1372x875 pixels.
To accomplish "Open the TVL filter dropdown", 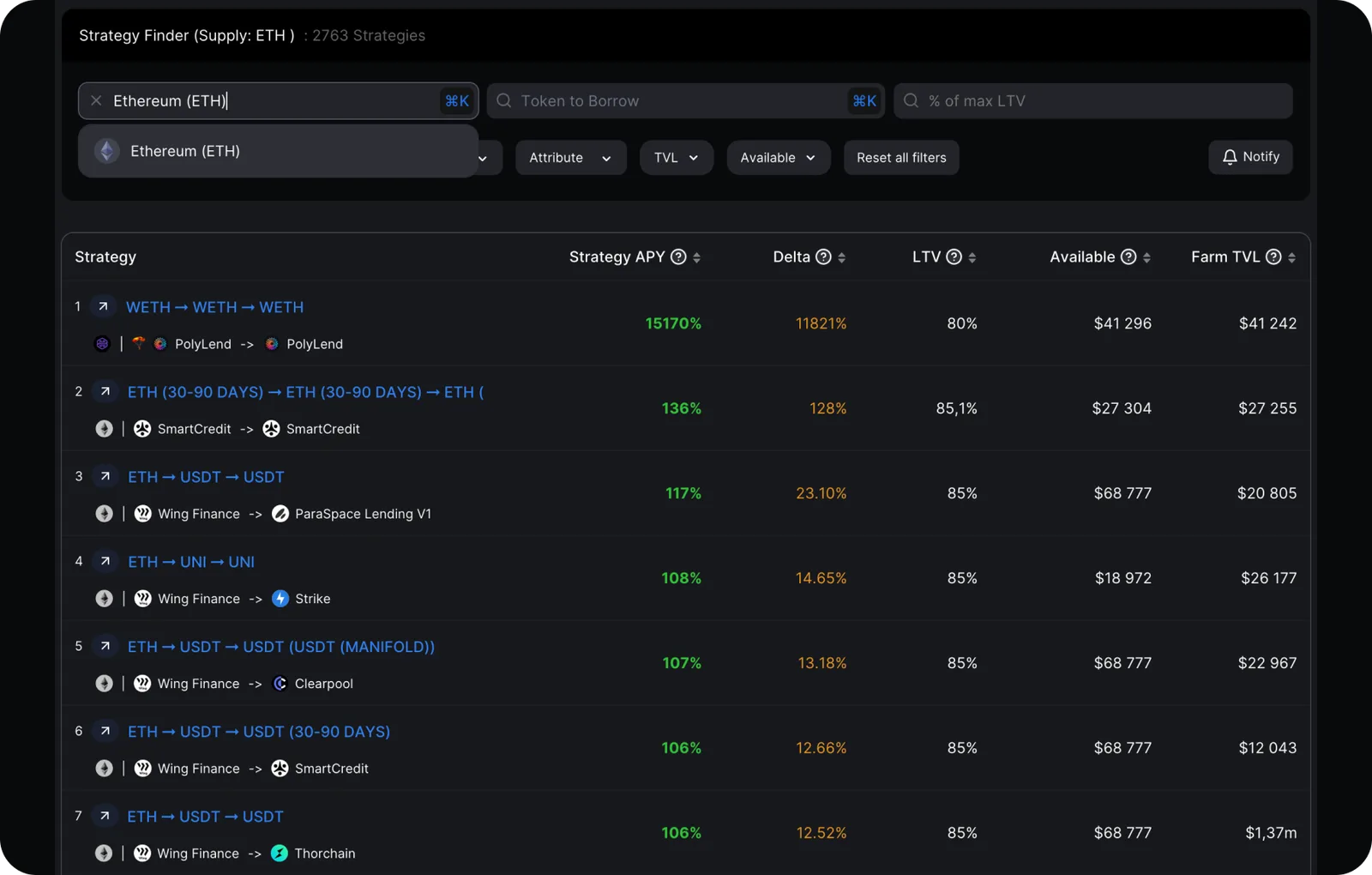I will point(677,158).
